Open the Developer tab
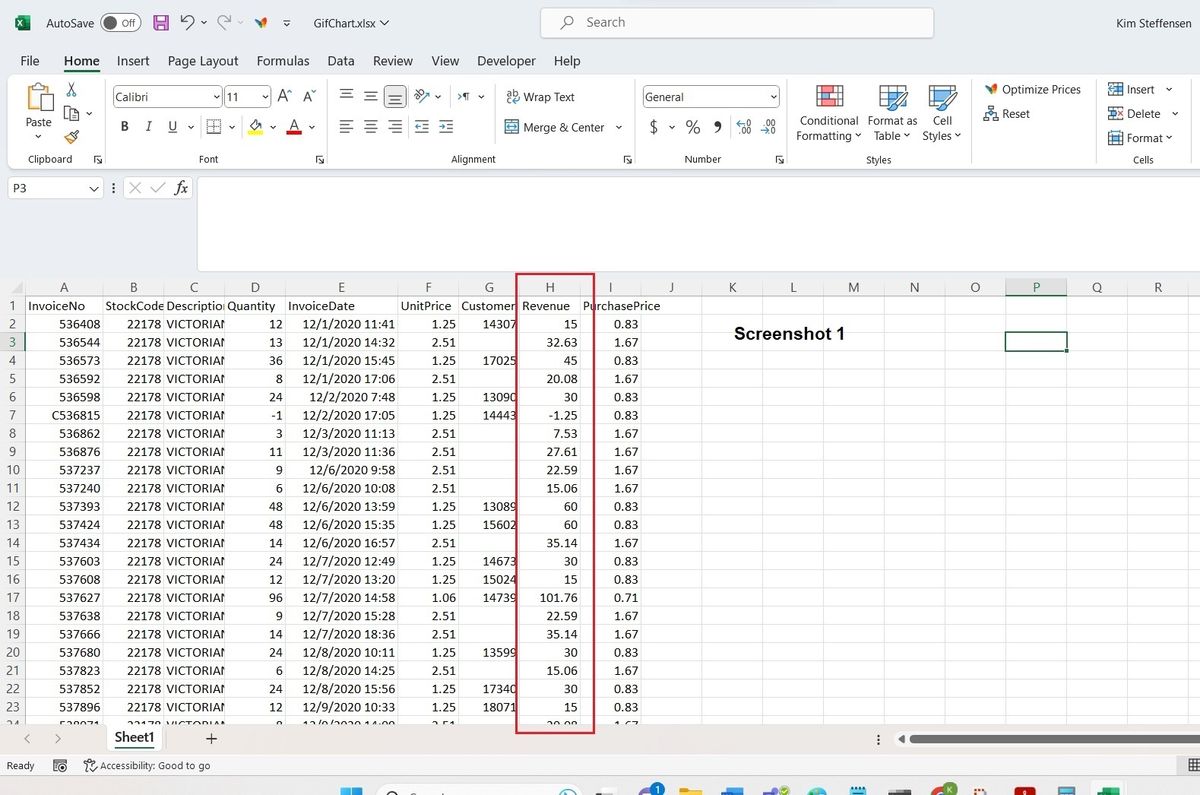This screenshot has height=795, width=1200. click(x=506, y=61)
